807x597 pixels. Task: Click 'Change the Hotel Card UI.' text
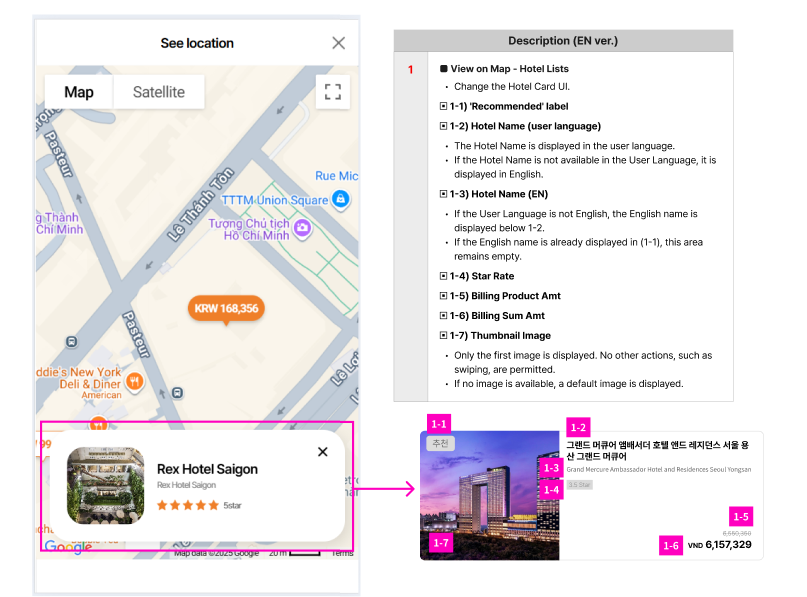512,86
